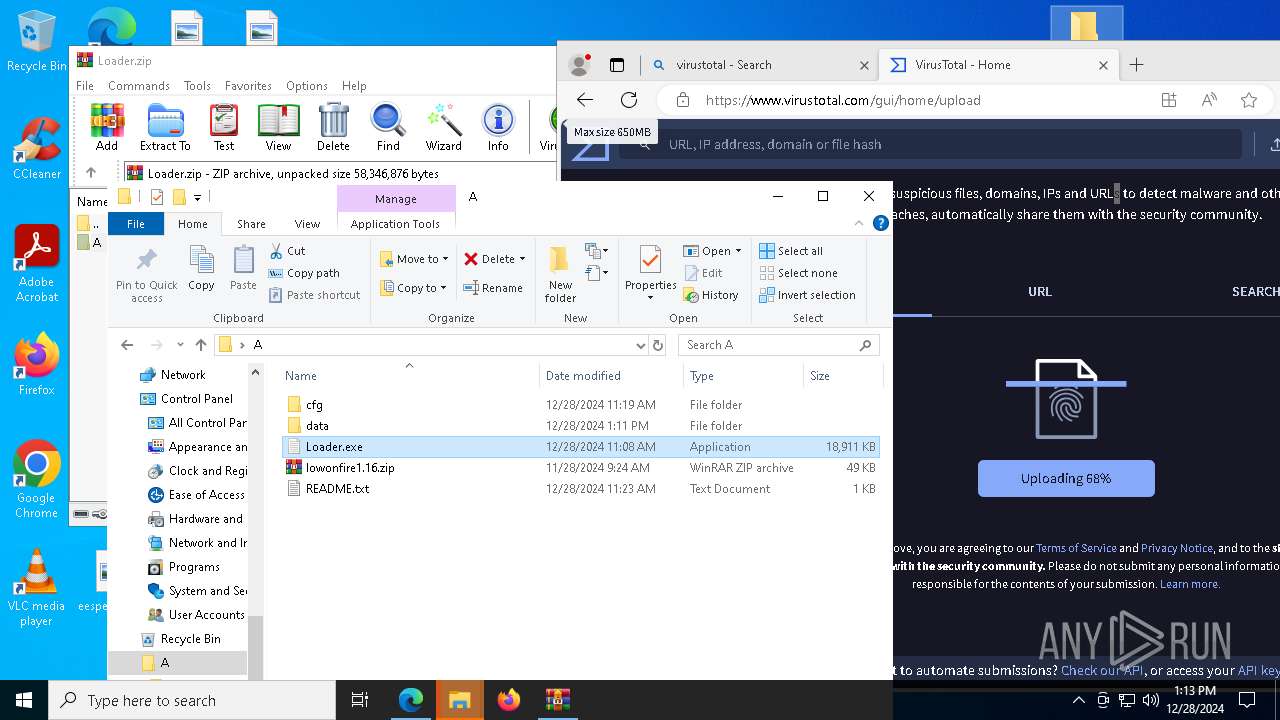Screen dimensions: 1280x720
Task: Click Search A input box
Action: coord(779,345)
